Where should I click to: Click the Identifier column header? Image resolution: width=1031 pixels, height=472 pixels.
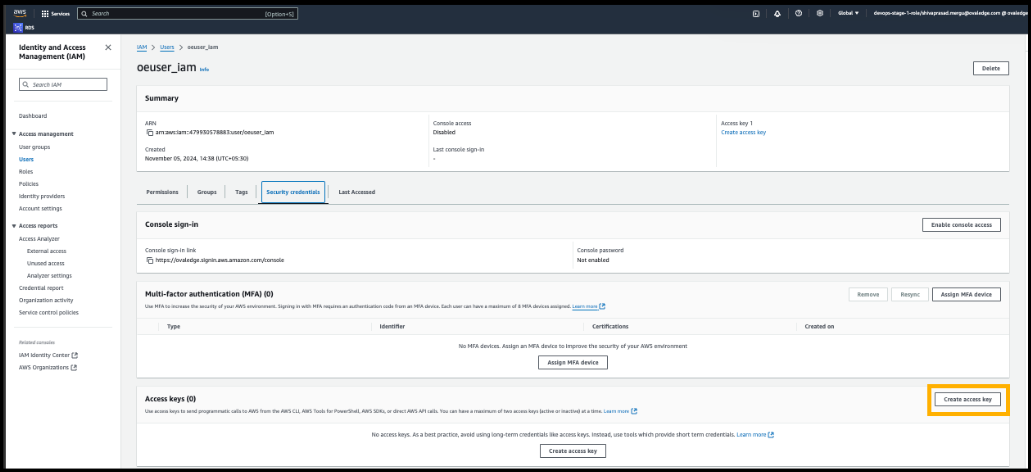[393, 326]
